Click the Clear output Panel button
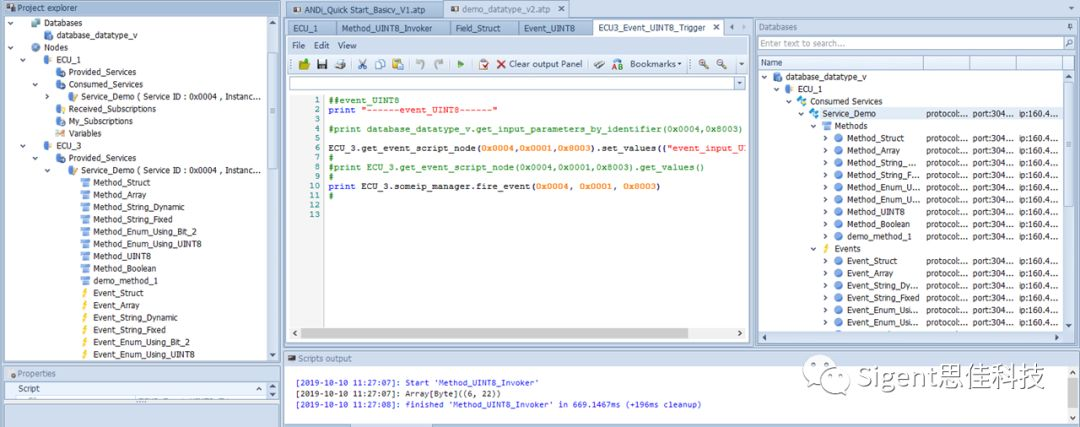Viewport: 1080px width, 427px height. [538, 64]
